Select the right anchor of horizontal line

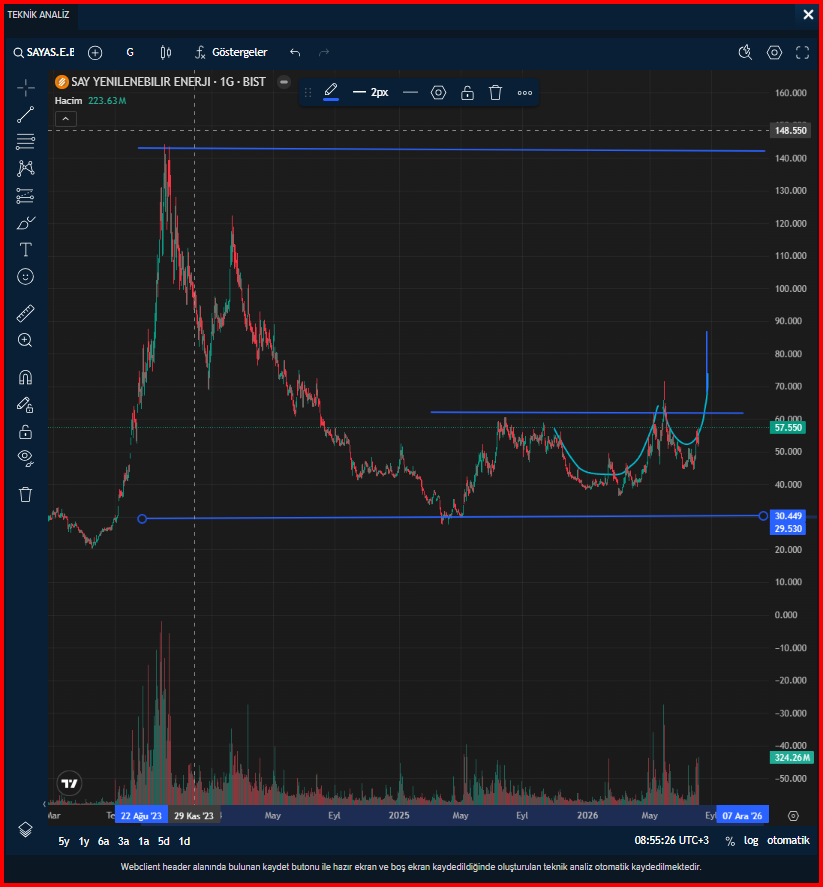coord(763,515)
